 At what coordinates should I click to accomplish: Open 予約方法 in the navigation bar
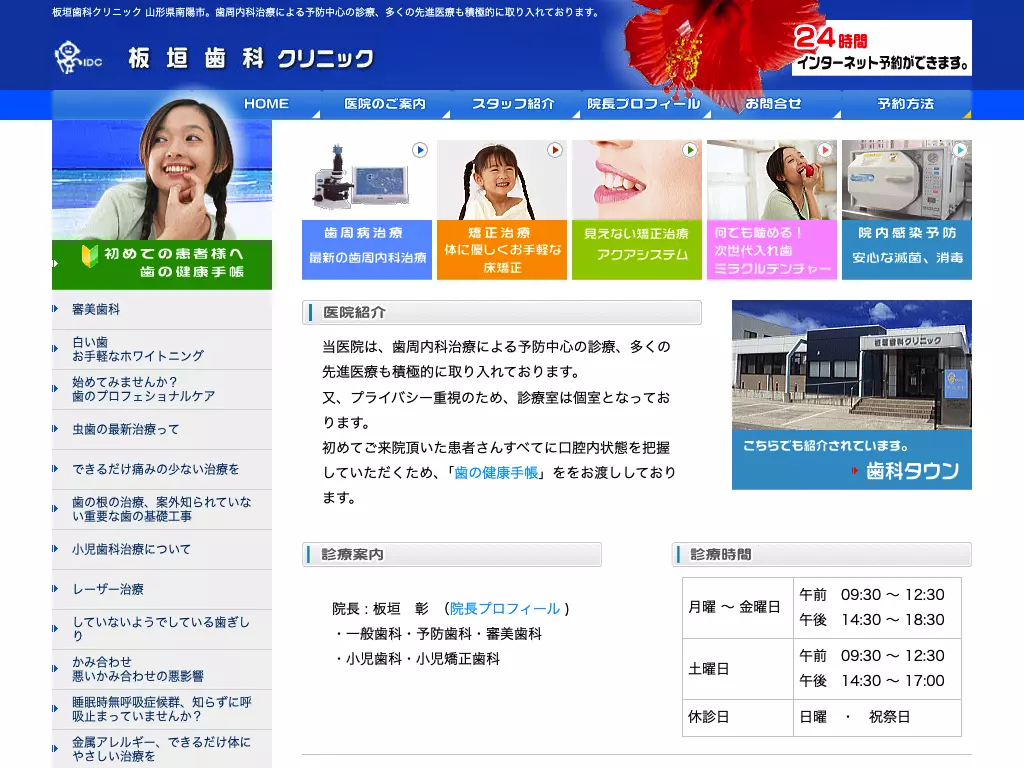coord(906,104)
